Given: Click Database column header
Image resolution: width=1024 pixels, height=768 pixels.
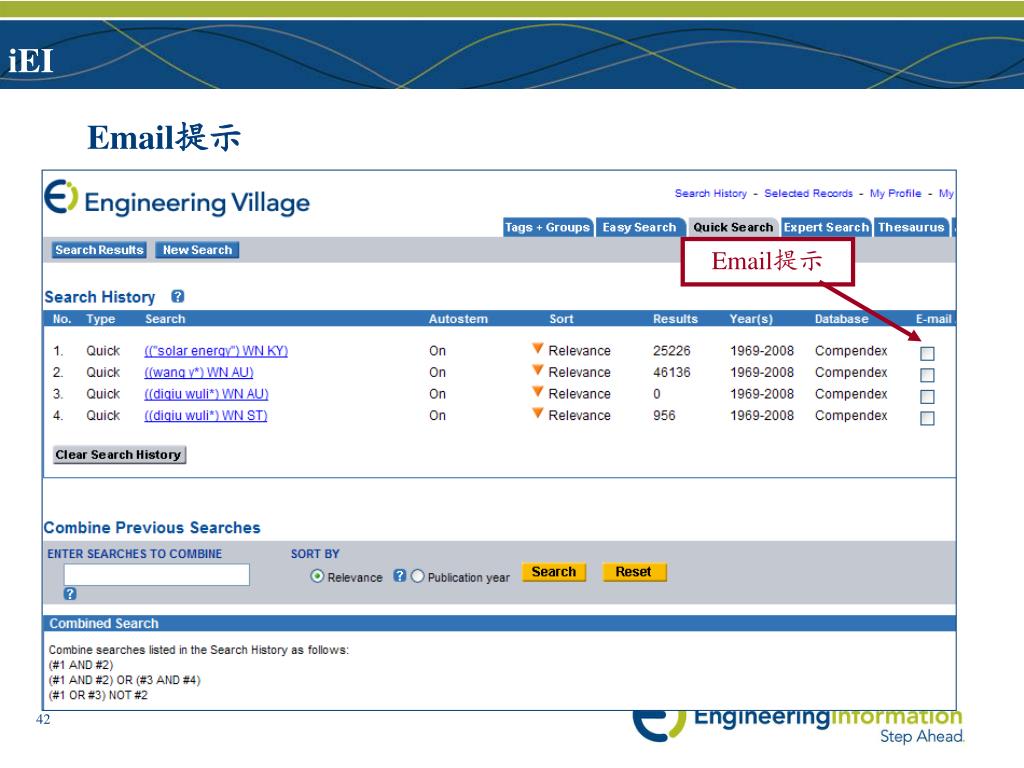Looking at the screenshot, I should click(x=841, y=319).
